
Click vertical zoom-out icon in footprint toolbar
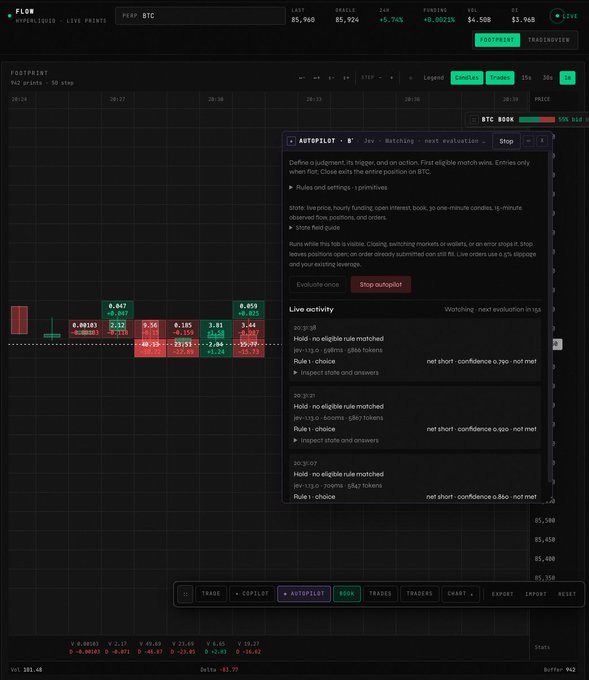coord(331,78)
